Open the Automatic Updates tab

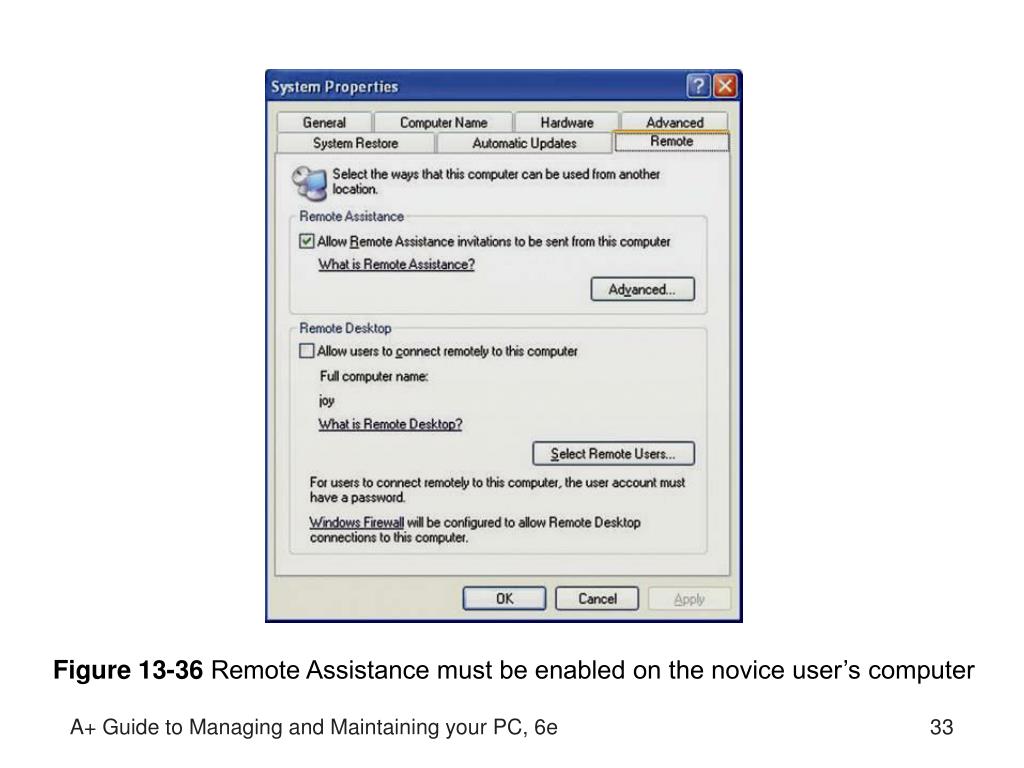click(x=524, y=143)
